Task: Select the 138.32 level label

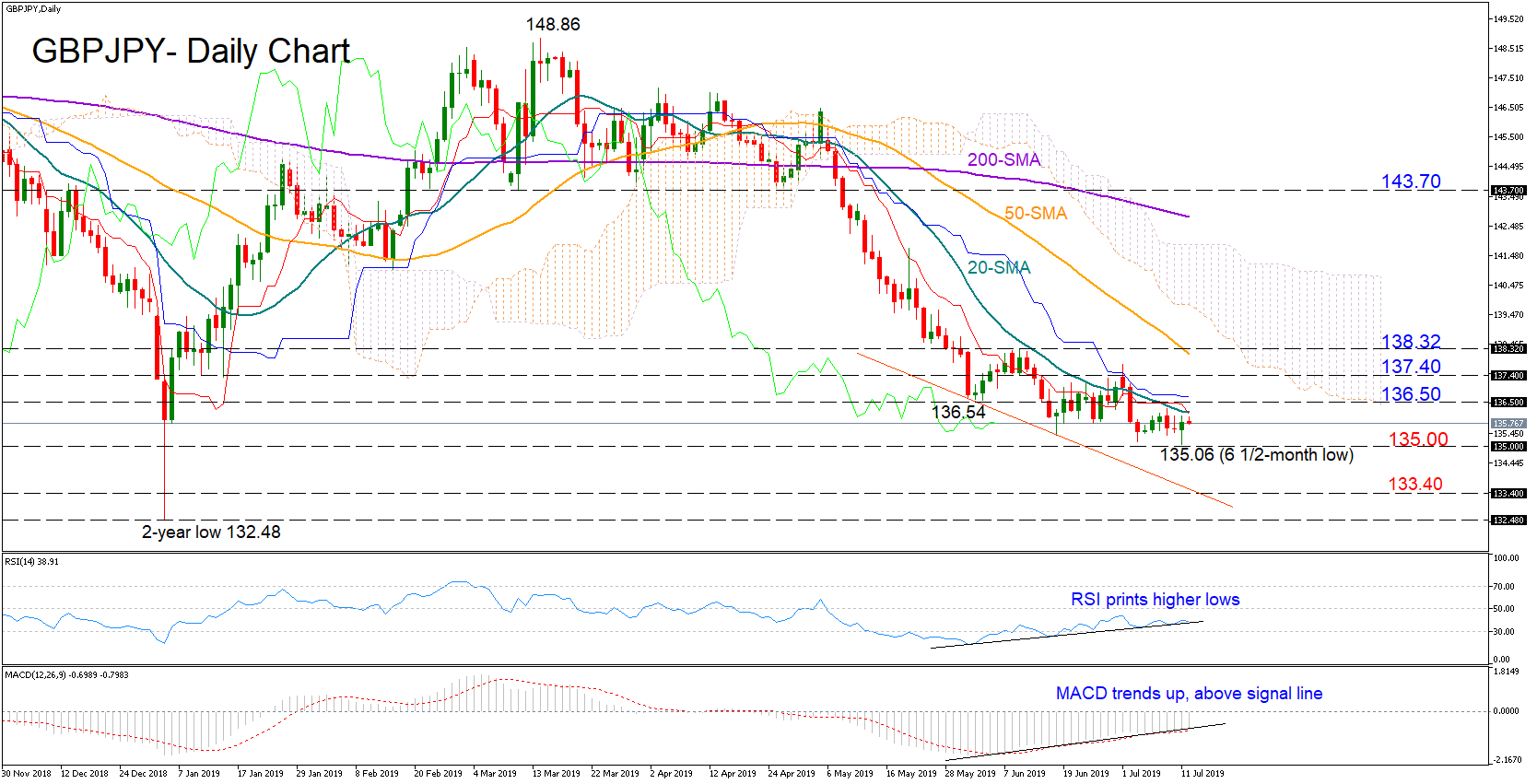Action: [x=1411, y=342]
